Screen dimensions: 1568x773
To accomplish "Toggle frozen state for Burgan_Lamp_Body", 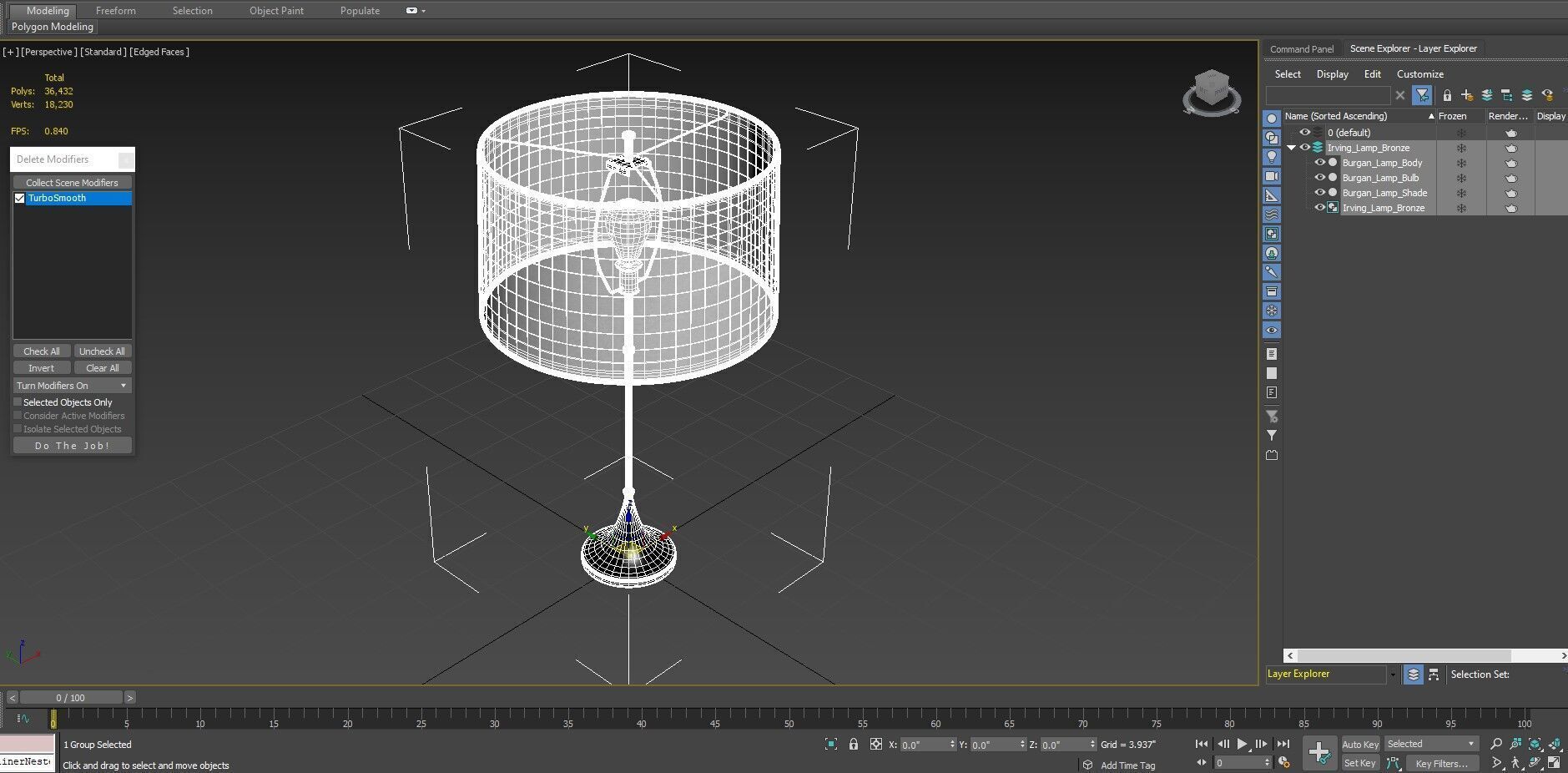I will click(x=1461, y=163).
